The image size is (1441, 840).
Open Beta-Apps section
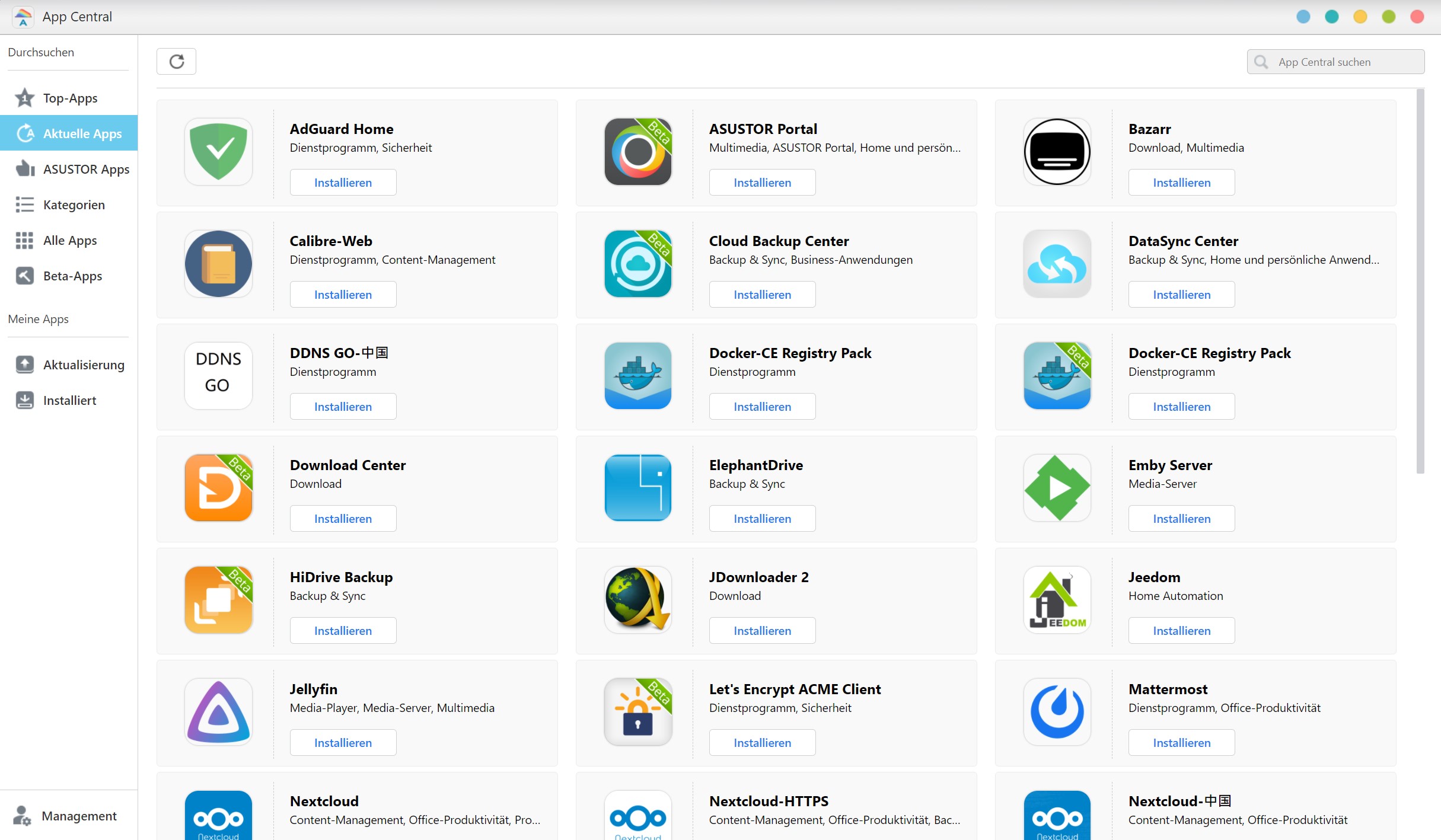[69, 276]
